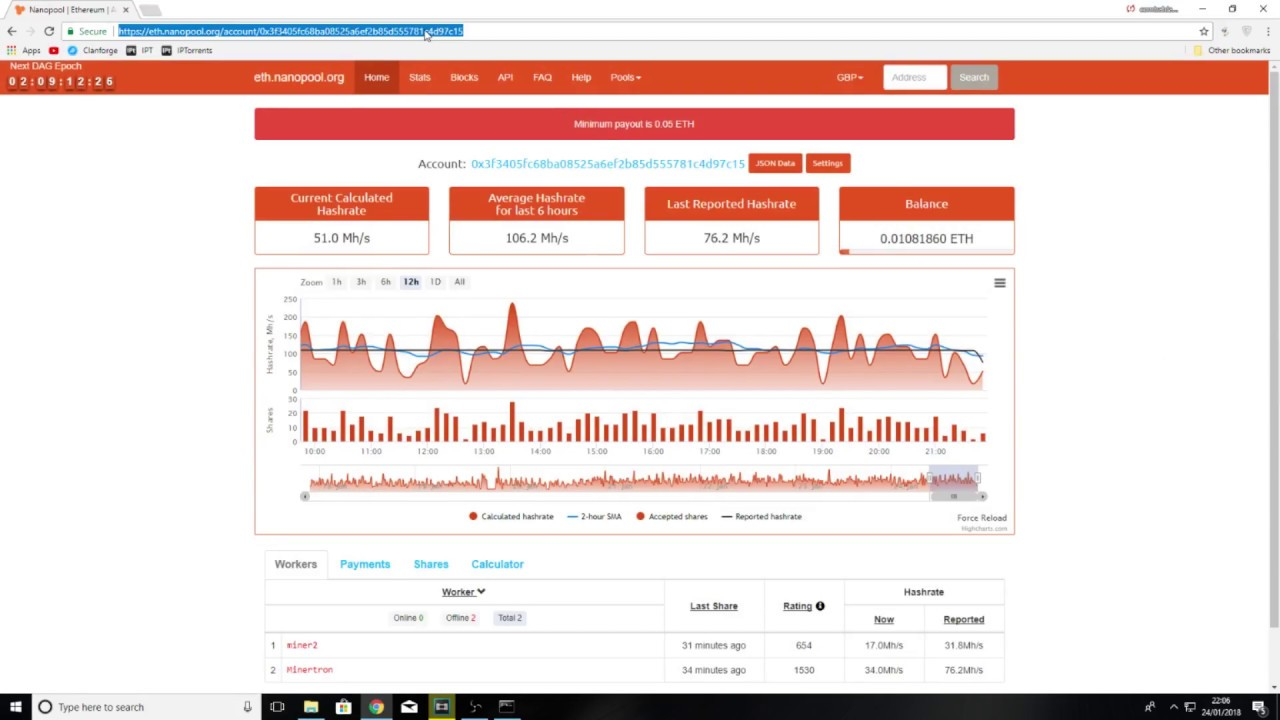Open JSON Data for the account

pos(775,163)
